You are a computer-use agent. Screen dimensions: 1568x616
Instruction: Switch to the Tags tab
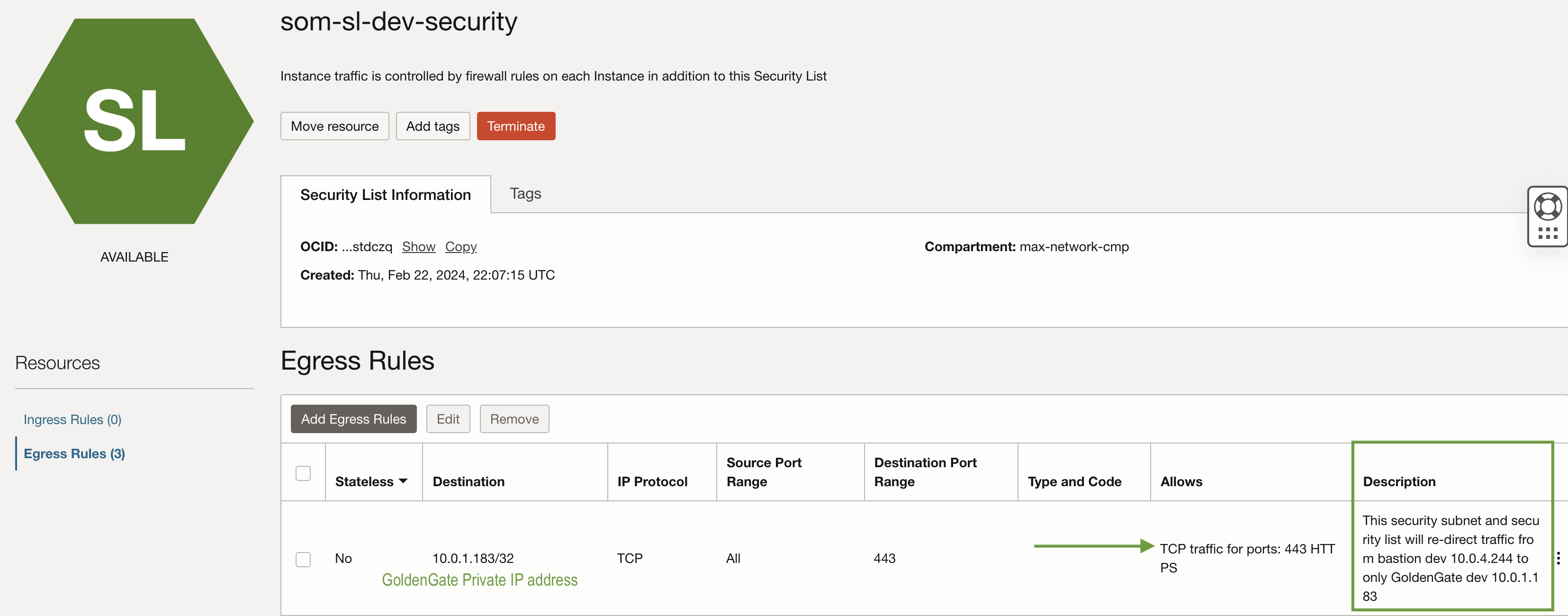[x=525, y=193]
